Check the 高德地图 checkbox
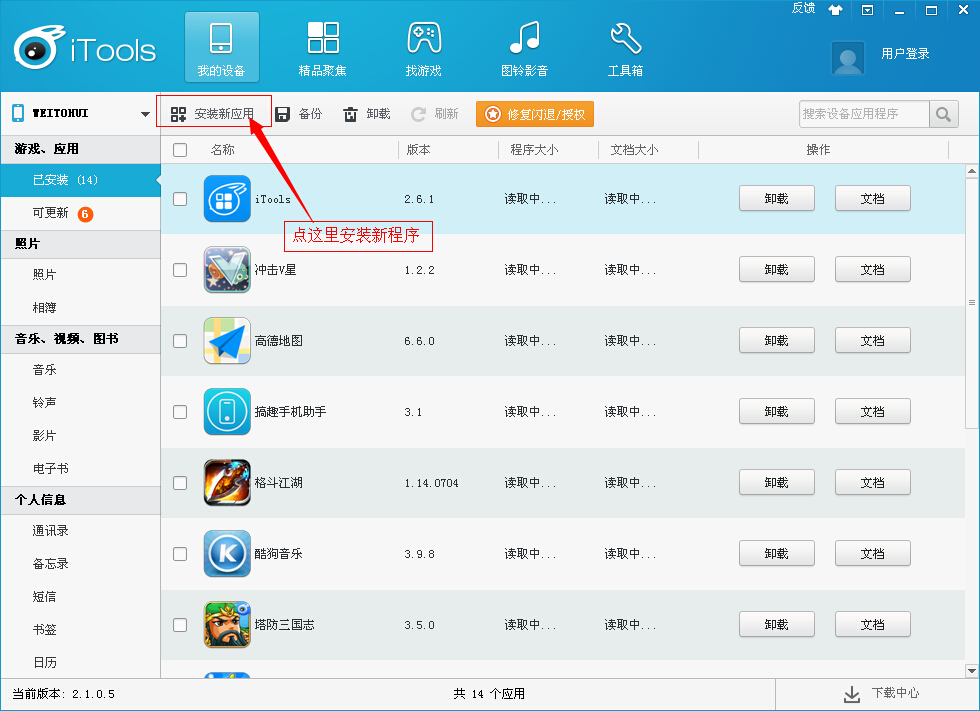This screenshot has height=711, width=980. pos(180,341)
